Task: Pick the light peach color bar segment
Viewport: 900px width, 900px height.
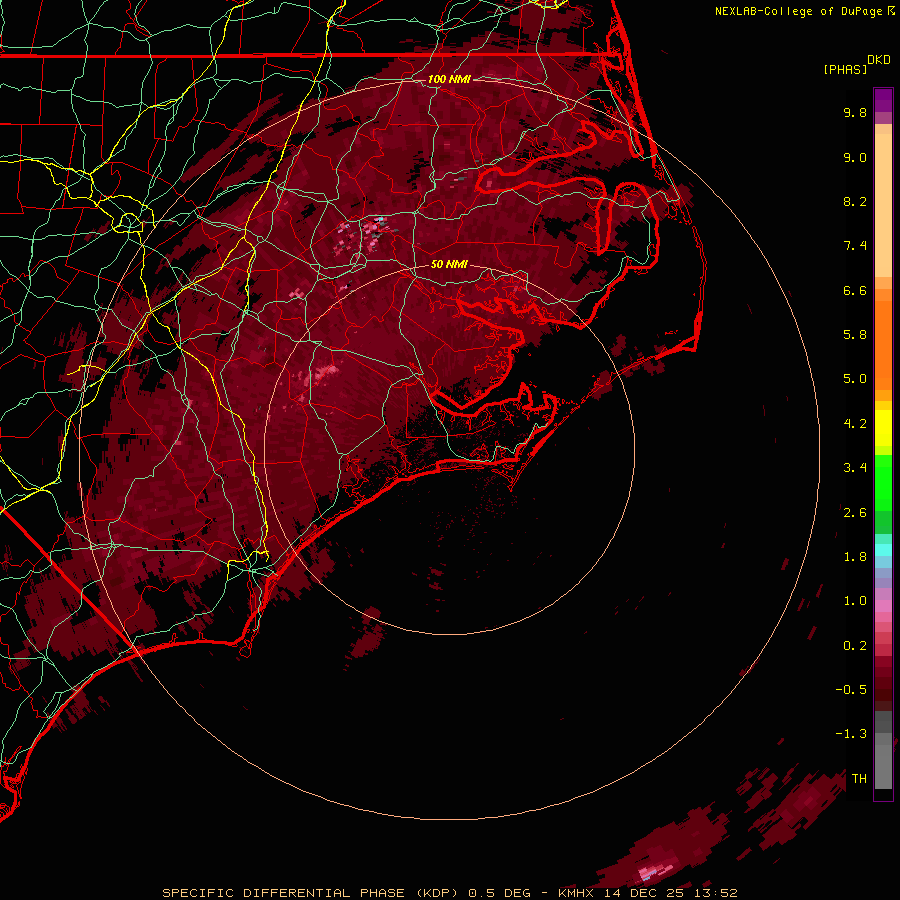Action: pos(883,205)
